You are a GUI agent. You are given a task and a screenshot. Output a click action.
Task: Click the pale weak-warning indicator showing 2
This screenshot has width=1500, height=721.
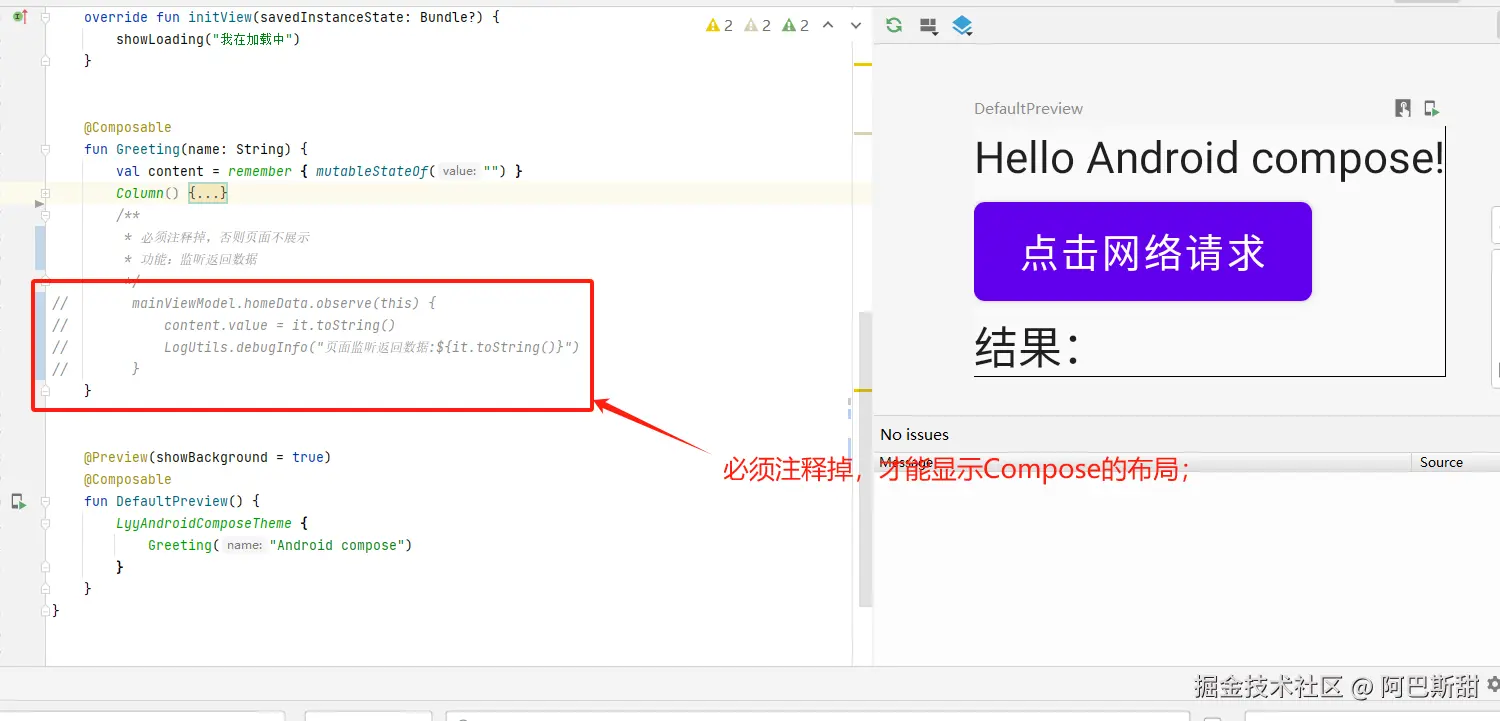(758, 25)
